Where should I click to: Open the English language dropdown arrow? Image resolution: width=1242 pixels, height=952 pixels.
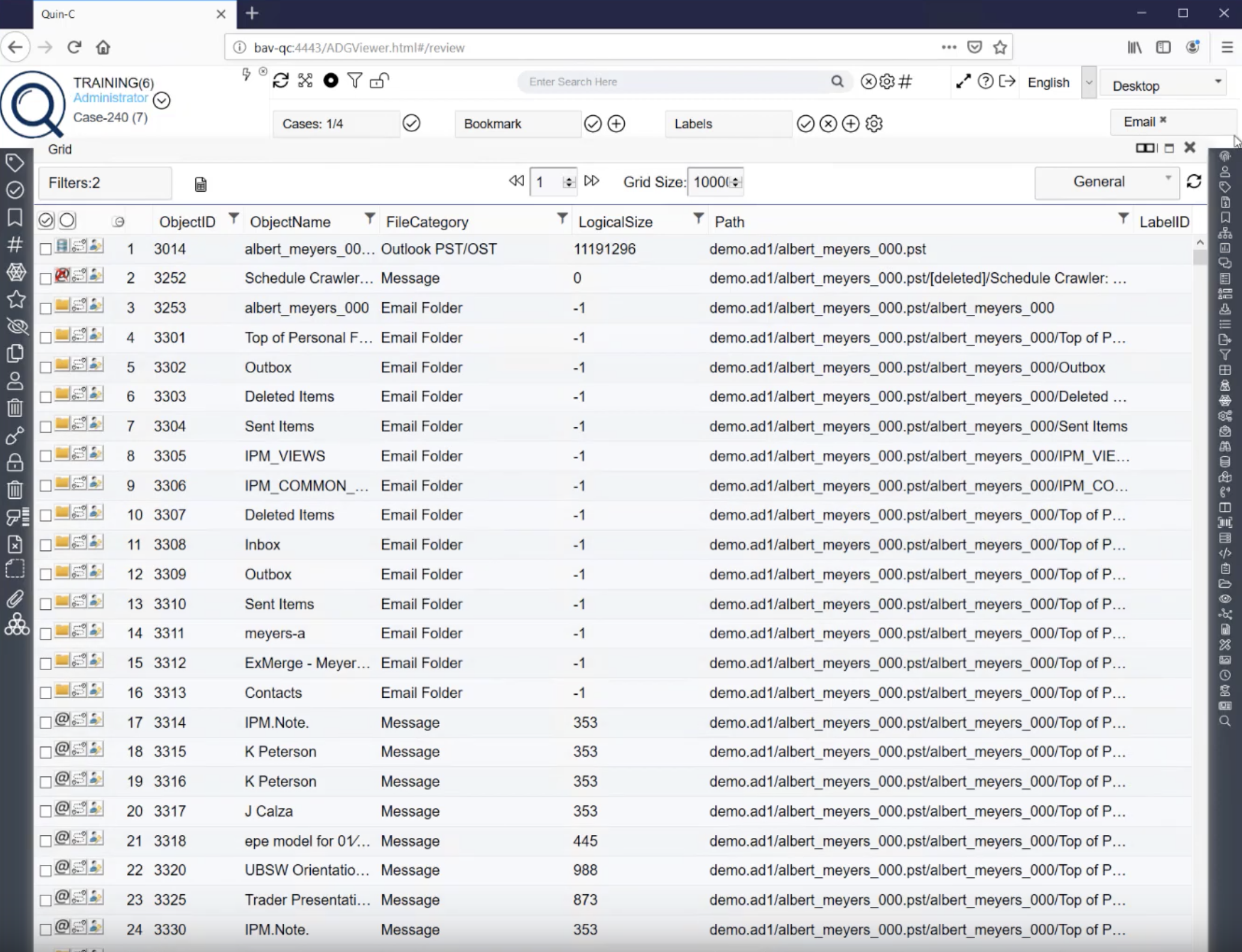1089,83
